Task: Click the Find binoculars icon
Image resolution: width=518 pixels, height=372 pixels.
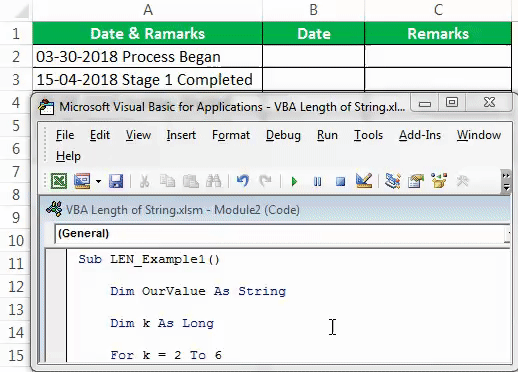Action: [x=213, y=181]
